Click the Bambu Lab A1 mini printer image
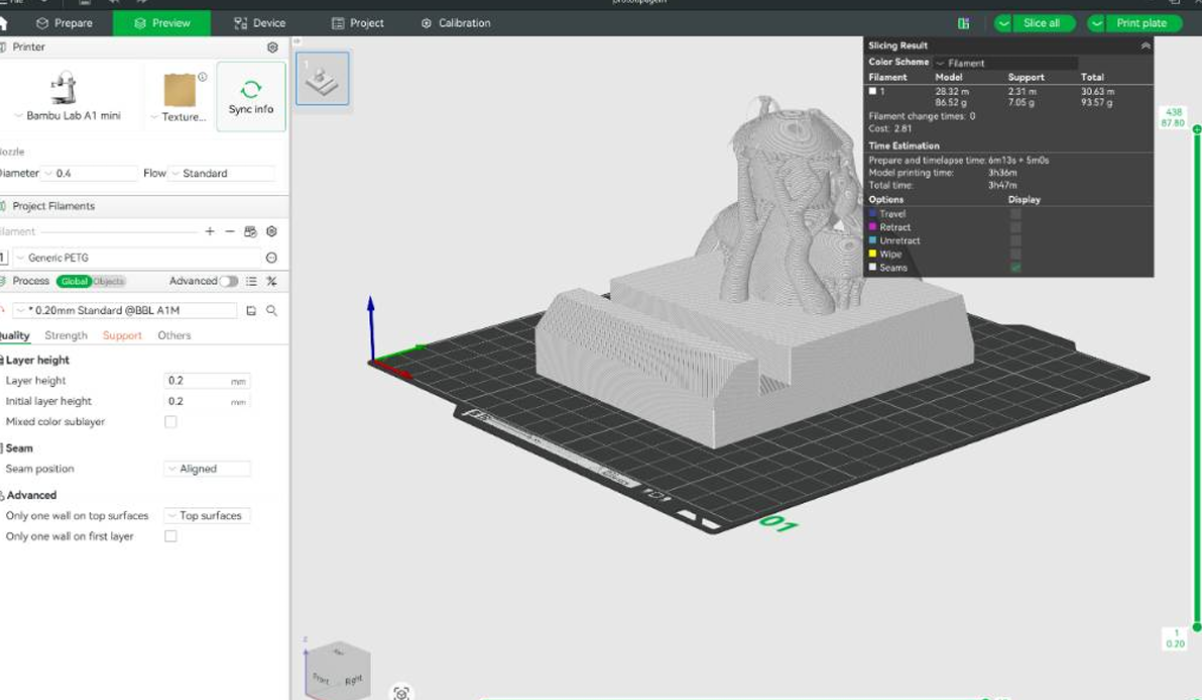This screenshot has width=1202, height=700. (63, 87)
